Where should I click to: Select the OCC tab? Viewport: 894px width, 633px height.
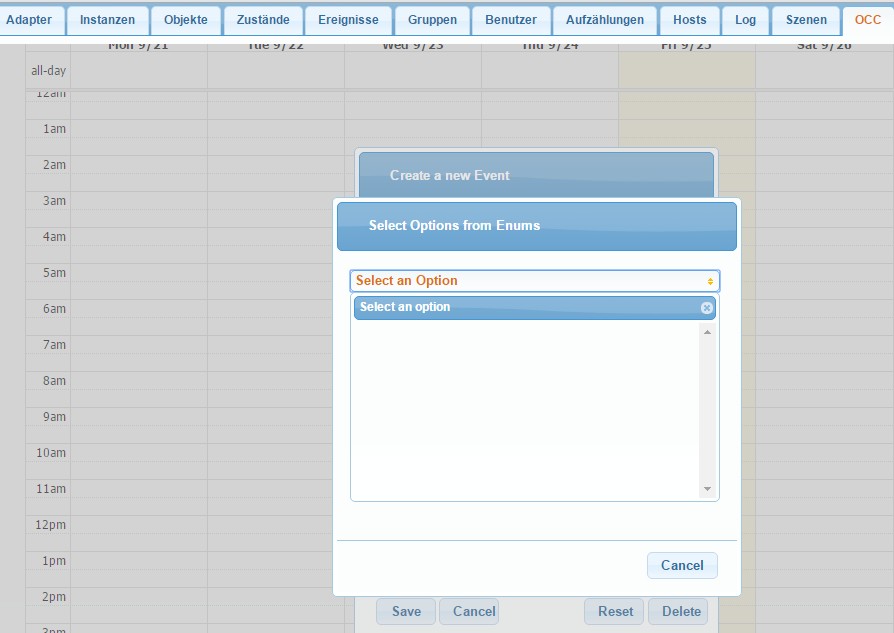[x=868, y=20]
